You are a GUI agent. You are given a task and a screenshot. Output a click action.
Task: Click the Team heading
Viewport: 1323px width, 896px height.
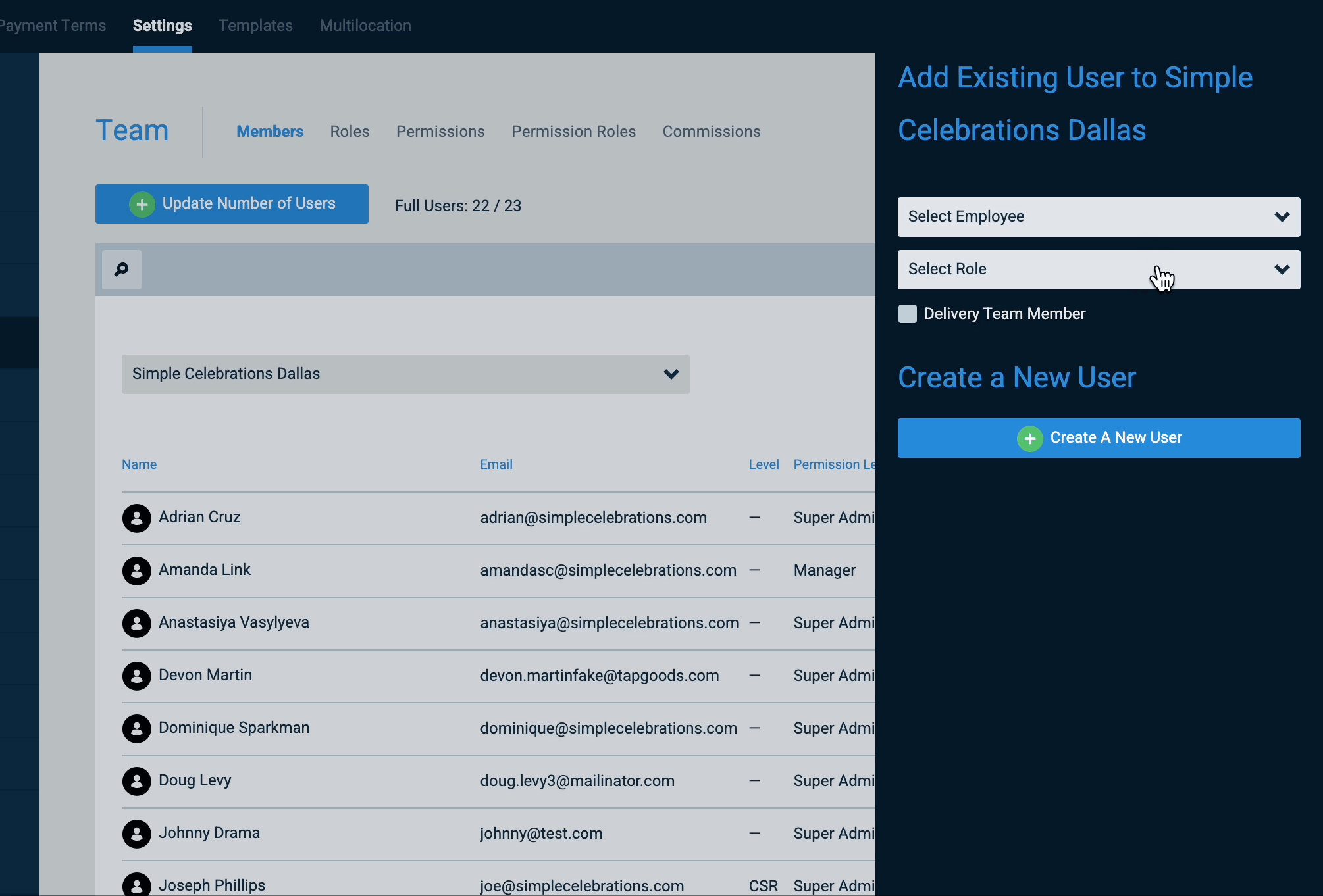click(x=132, y=130)
